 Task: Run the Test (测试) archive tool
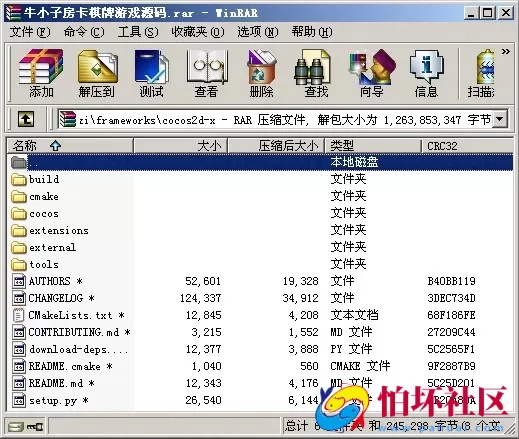pos(152,73)
